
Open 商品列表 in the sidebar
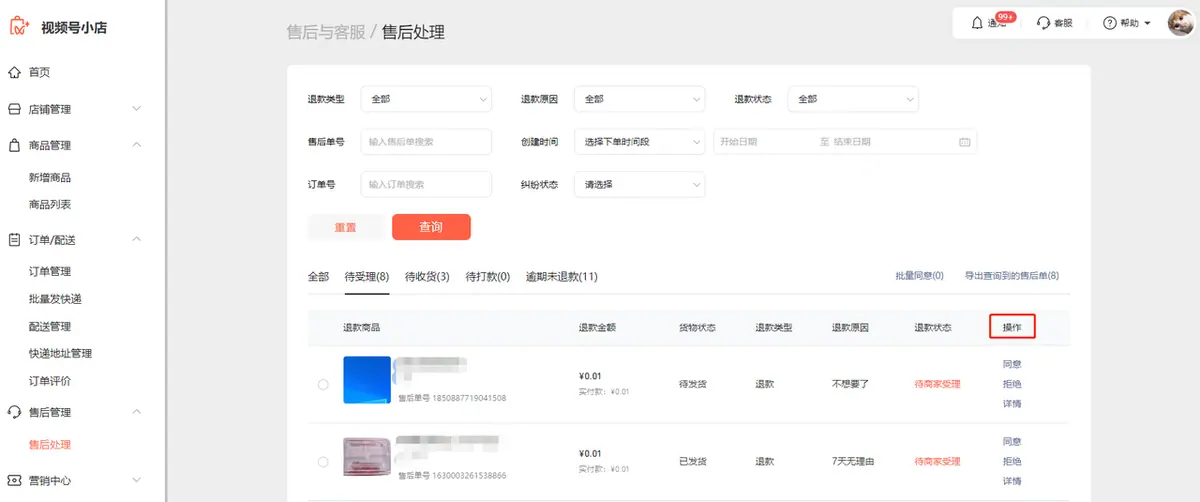coord(50,205)
